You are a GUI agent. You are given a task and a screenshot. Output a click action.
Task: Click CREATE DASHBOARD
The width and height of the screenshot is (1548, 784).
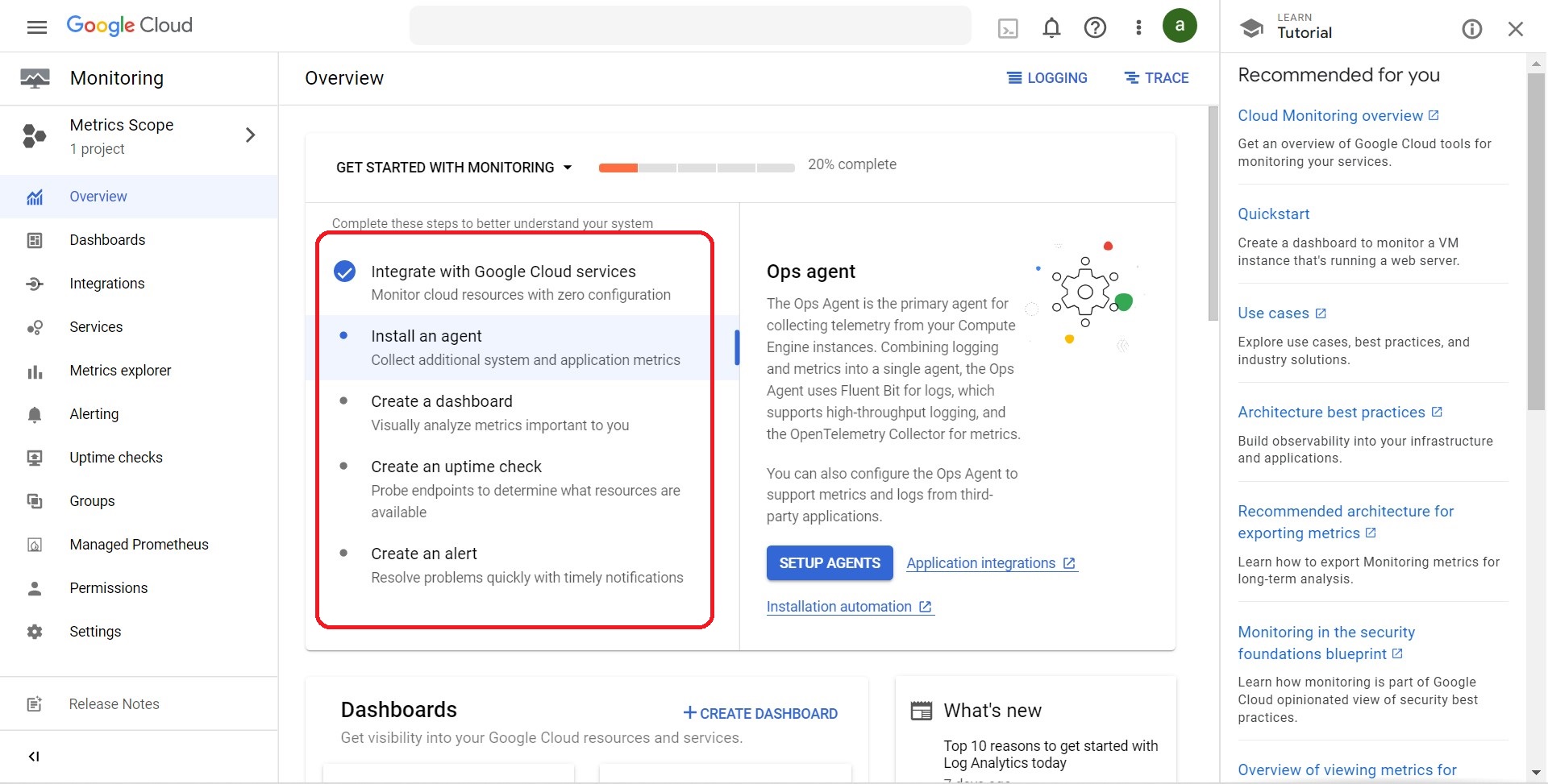(759, 713)
